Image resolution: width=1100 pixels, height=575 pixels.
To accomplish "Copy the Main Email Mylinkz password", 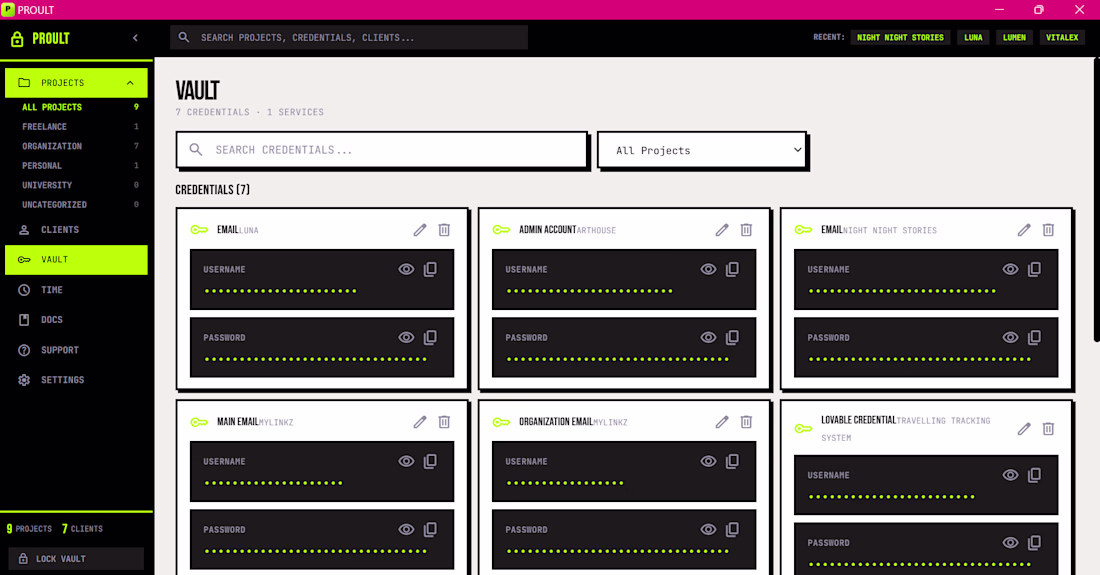I will pyautogui.click(x=430, y=529).
